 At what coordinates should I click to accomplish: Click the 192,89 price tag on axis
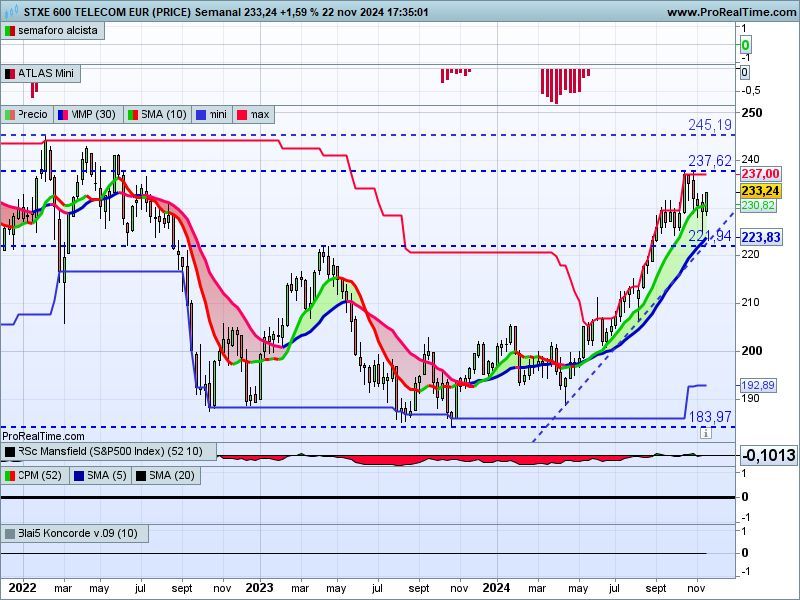point(758,386)
